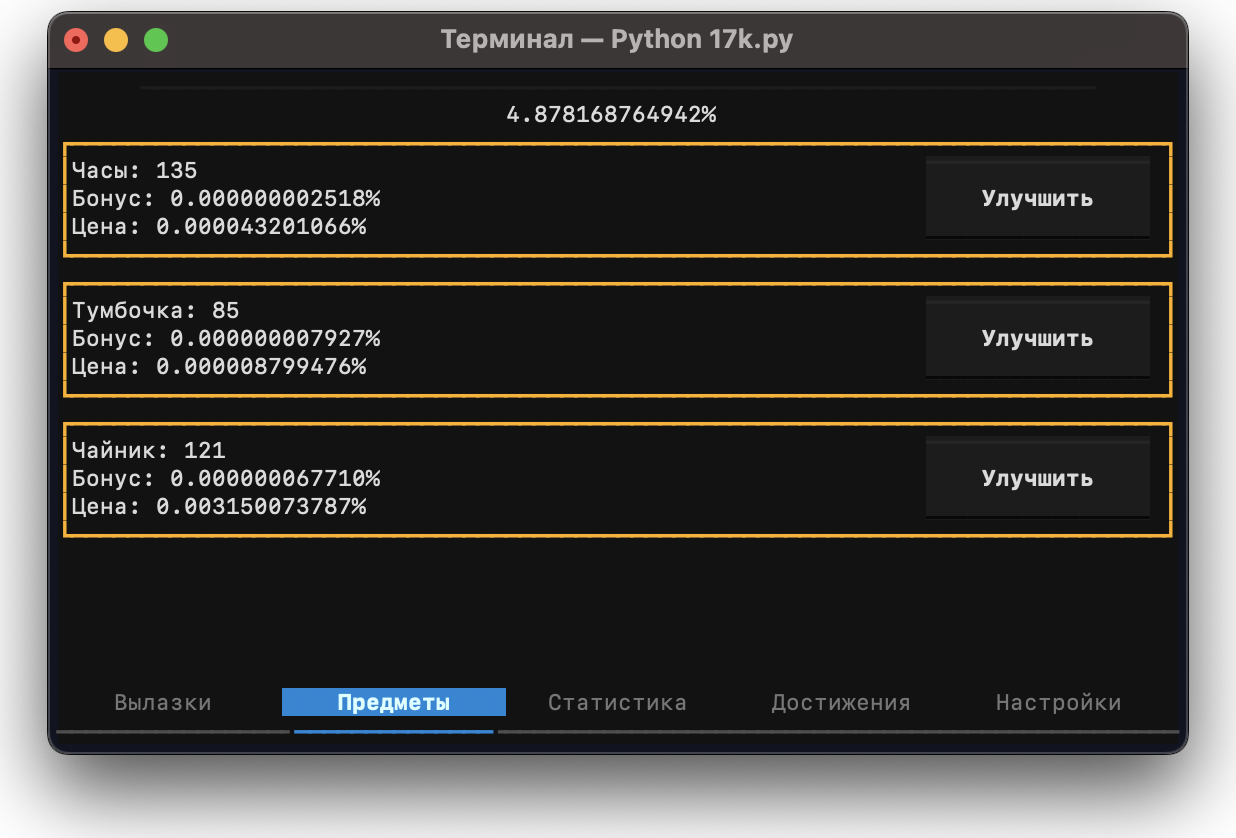
Task: Click the Бонус value of Часы
Action: tap(275, 199)
